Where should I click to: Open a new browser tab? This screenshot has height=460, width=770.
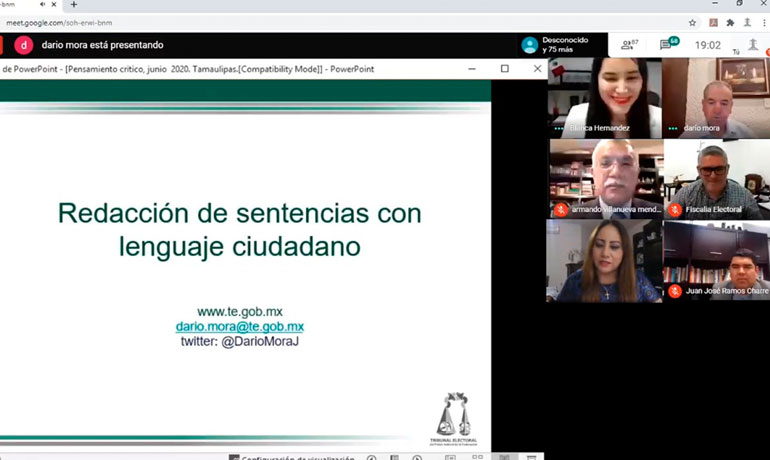[74, 5]
